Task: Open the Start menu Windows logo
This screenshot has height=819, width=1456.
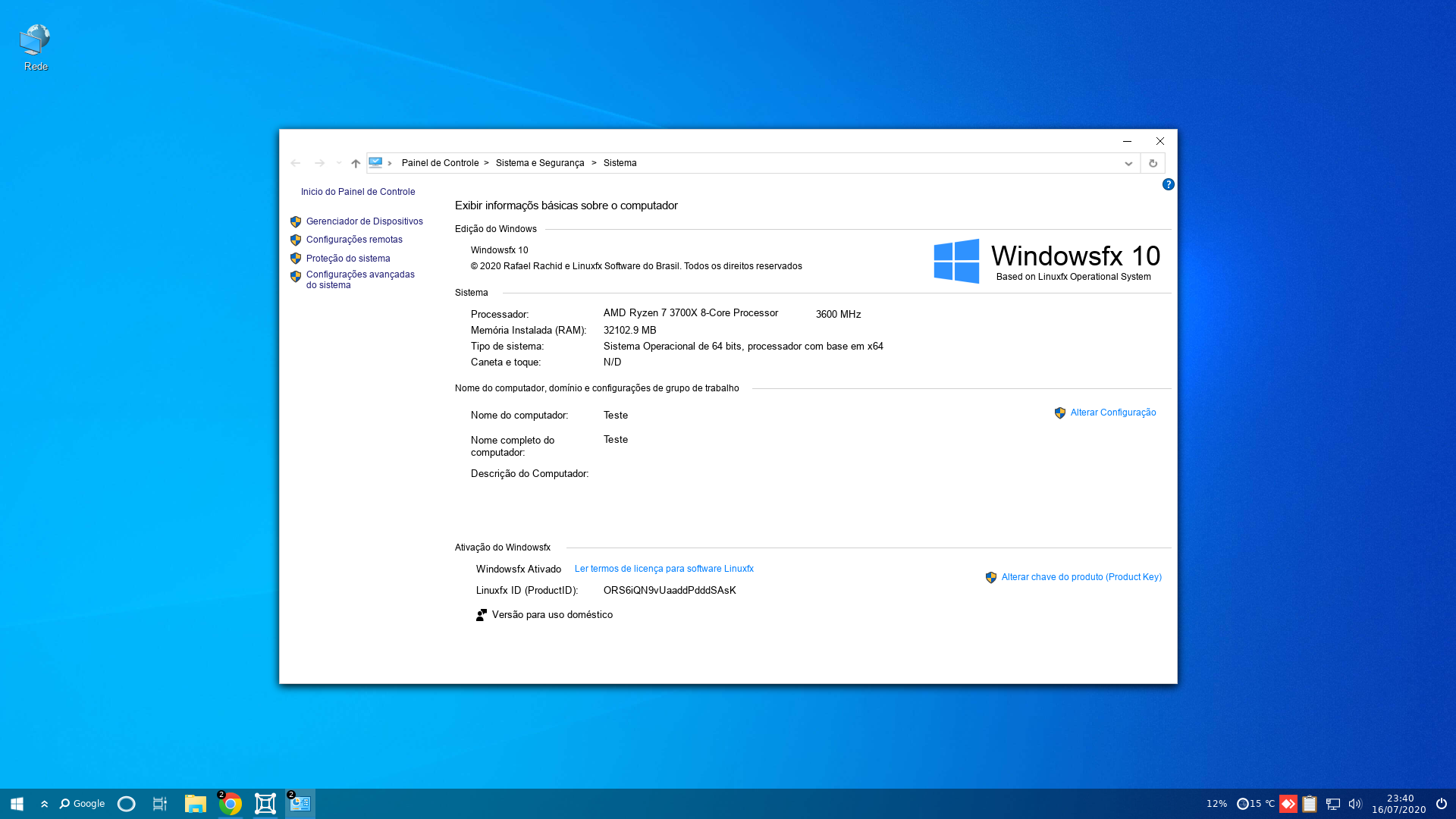Action: (17, 804)
